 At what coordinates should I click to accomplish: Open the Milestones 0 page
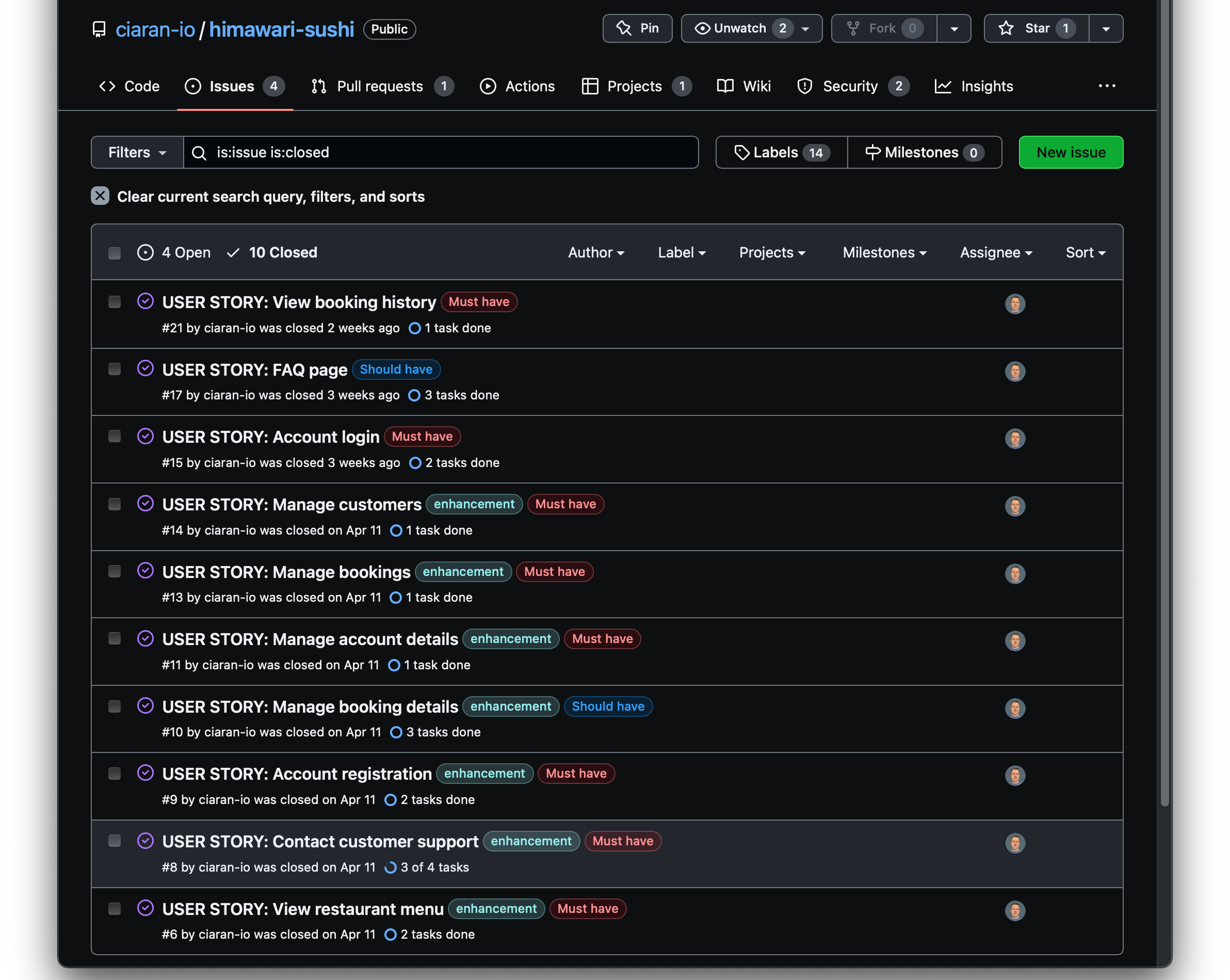coord(924,152)
